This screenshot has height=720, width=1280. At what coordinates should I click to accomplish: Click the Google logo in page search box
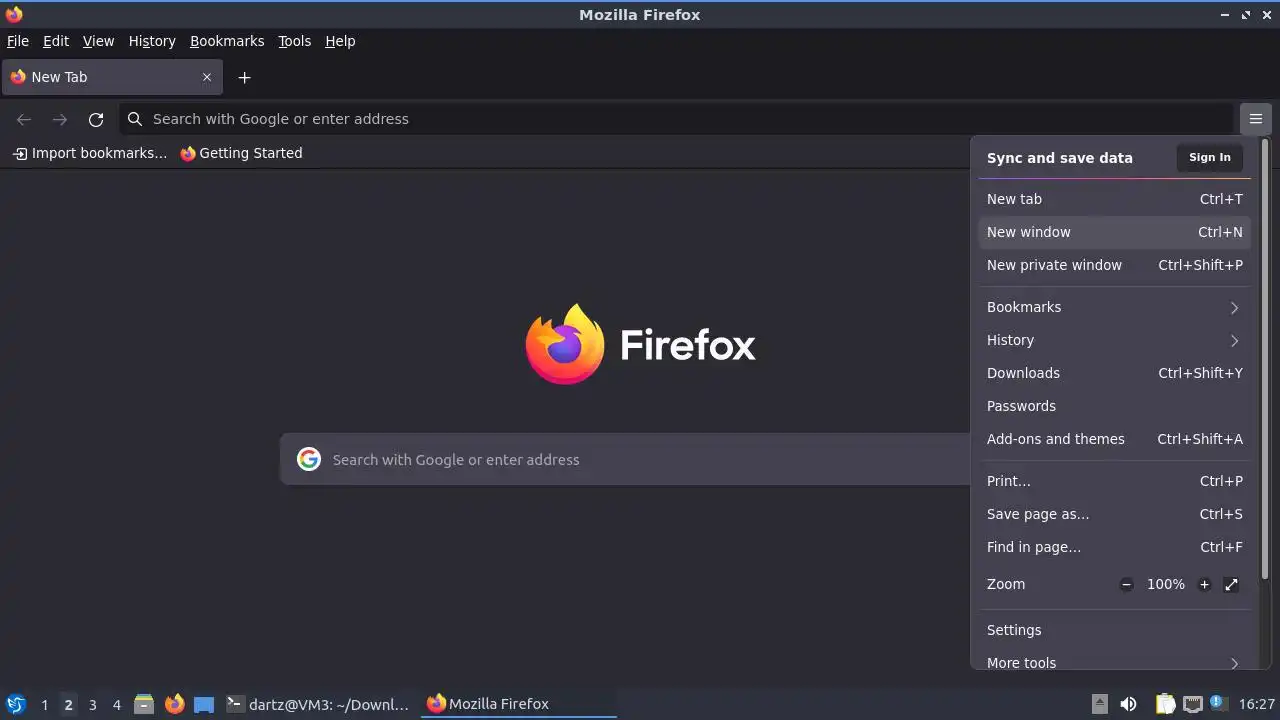pos(309,459)
